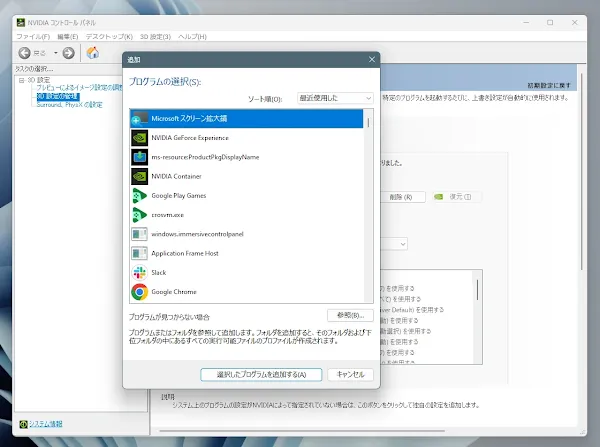The image size is (600, 447).
Task: Click the bottom horizontal scrollbar of main window
Action: [302, 431]
